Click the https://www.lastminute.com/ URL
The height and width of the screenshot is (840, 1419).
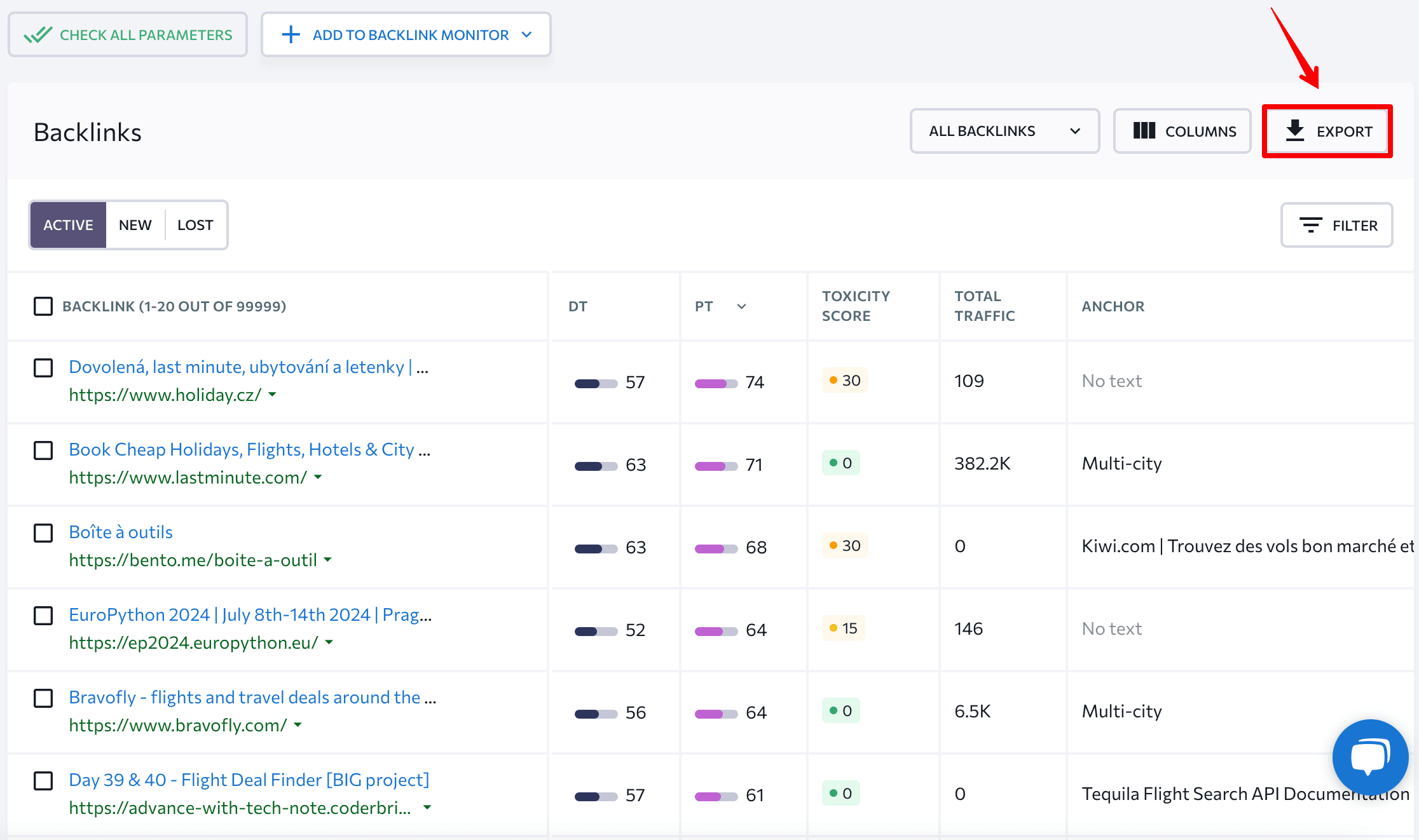188,477
